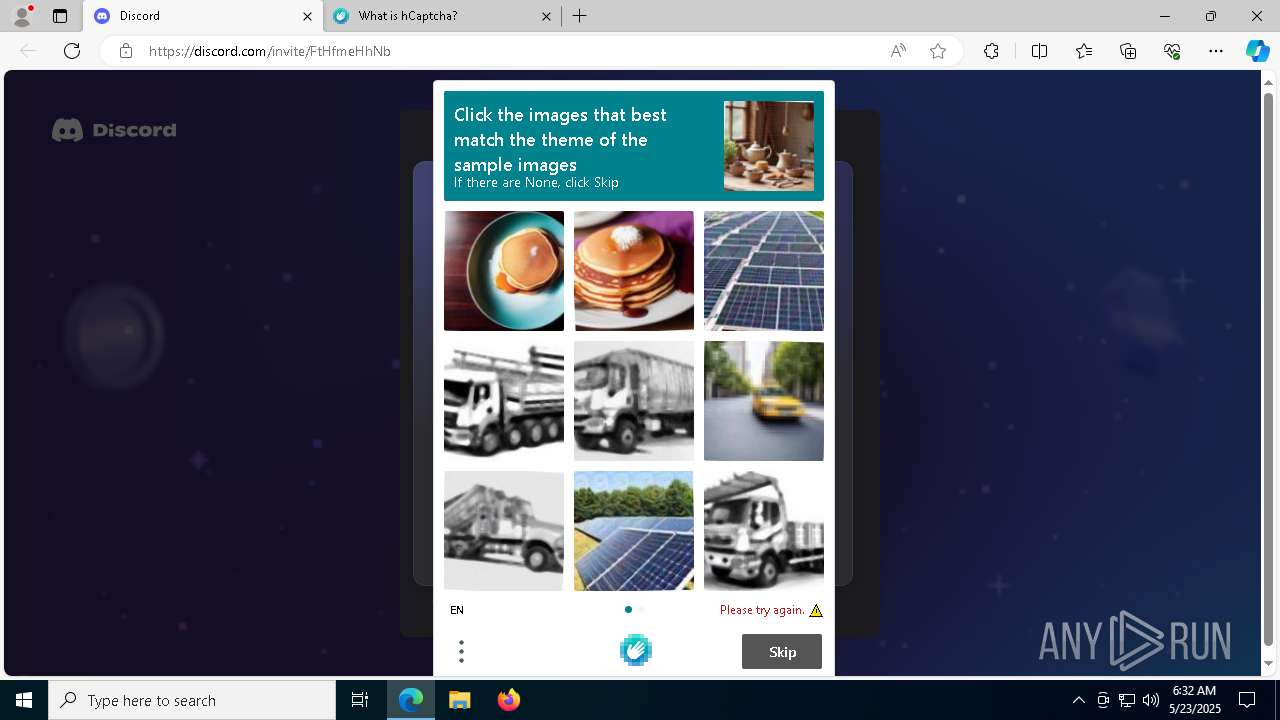Open notification center icon

pyautogui.click(x=1247, y=700)
